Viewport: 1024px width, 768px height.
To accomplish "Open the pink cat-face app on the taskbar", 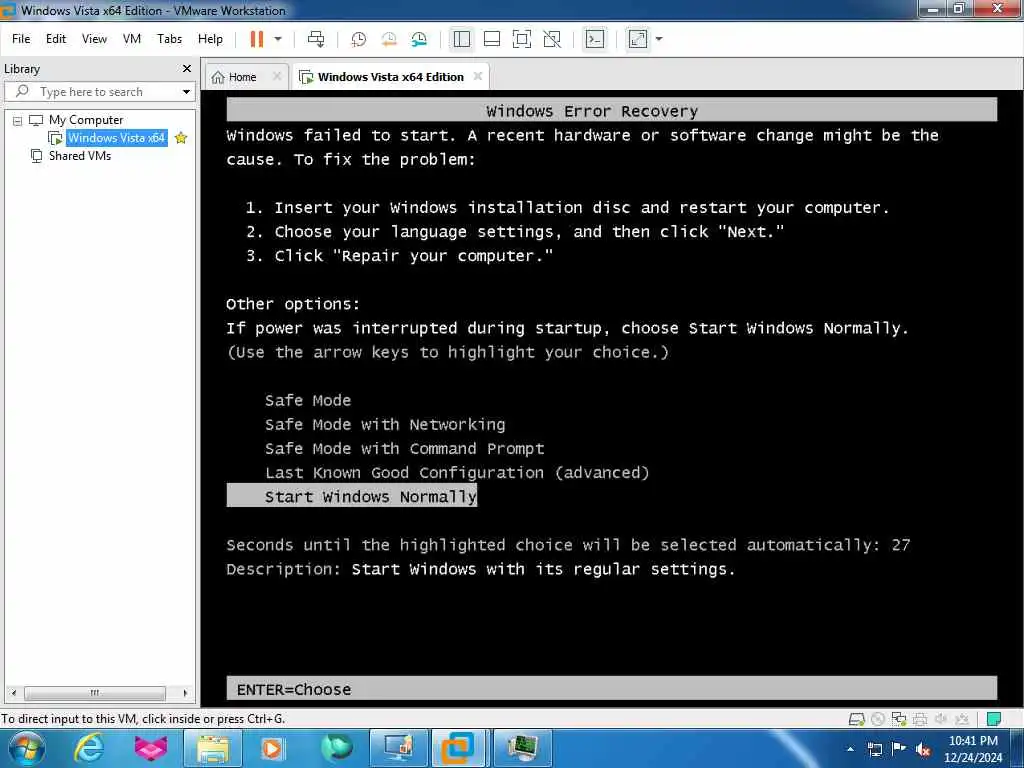I will coord(150,748).
